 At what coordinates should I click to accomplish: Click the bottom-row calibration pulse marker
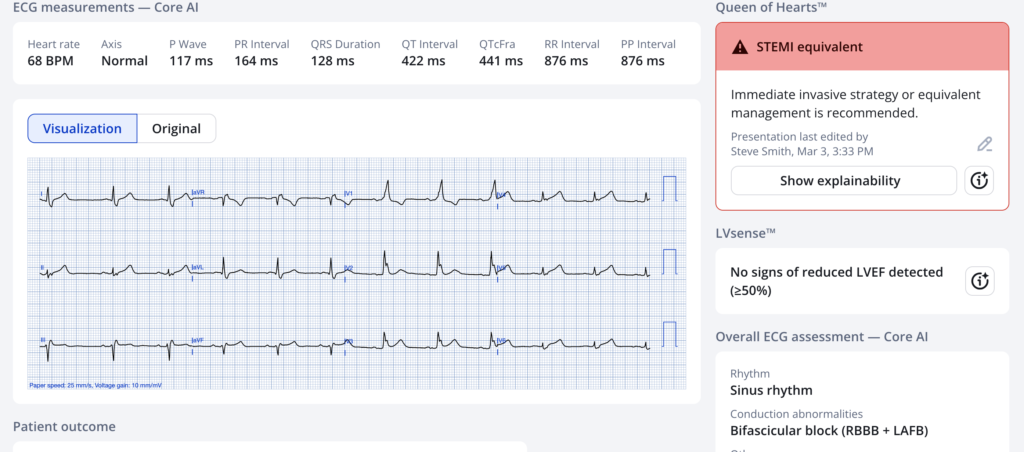point(669,335)
